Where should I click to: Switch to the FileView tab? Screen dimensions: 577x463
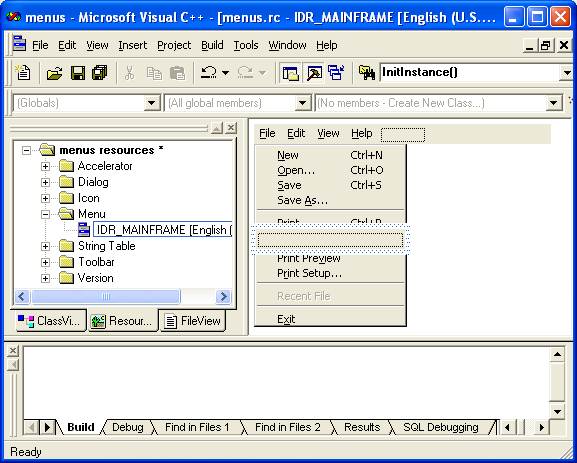point(193,321)
